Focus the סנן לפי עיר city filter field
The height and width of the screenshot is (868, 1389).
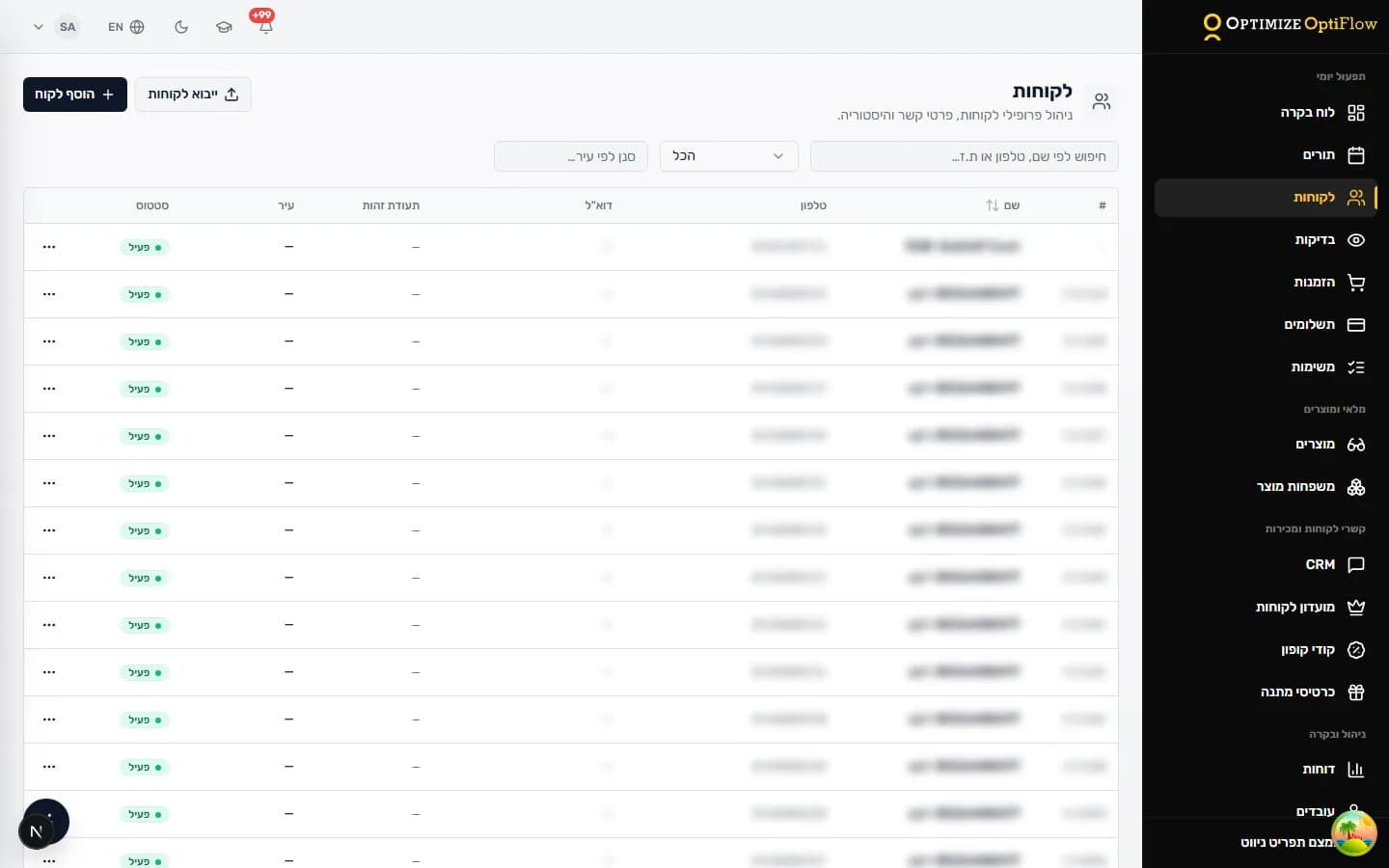(571, 156)
